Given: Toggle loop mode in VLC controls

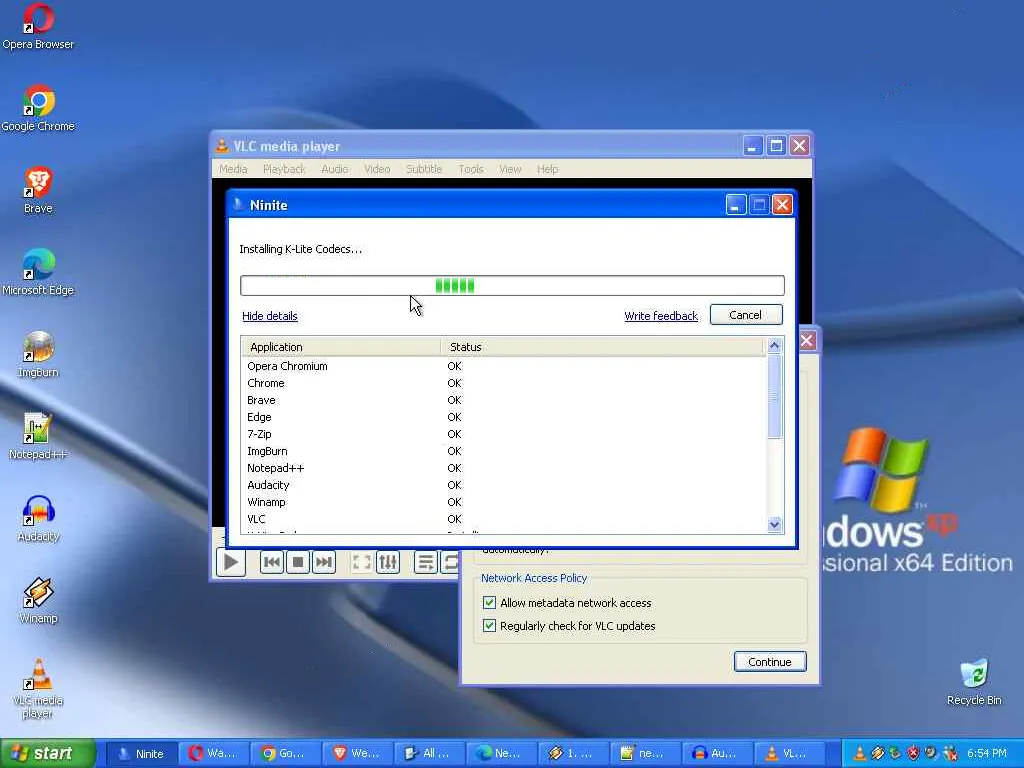Looking at the screenshot, I should pos(450,562).
